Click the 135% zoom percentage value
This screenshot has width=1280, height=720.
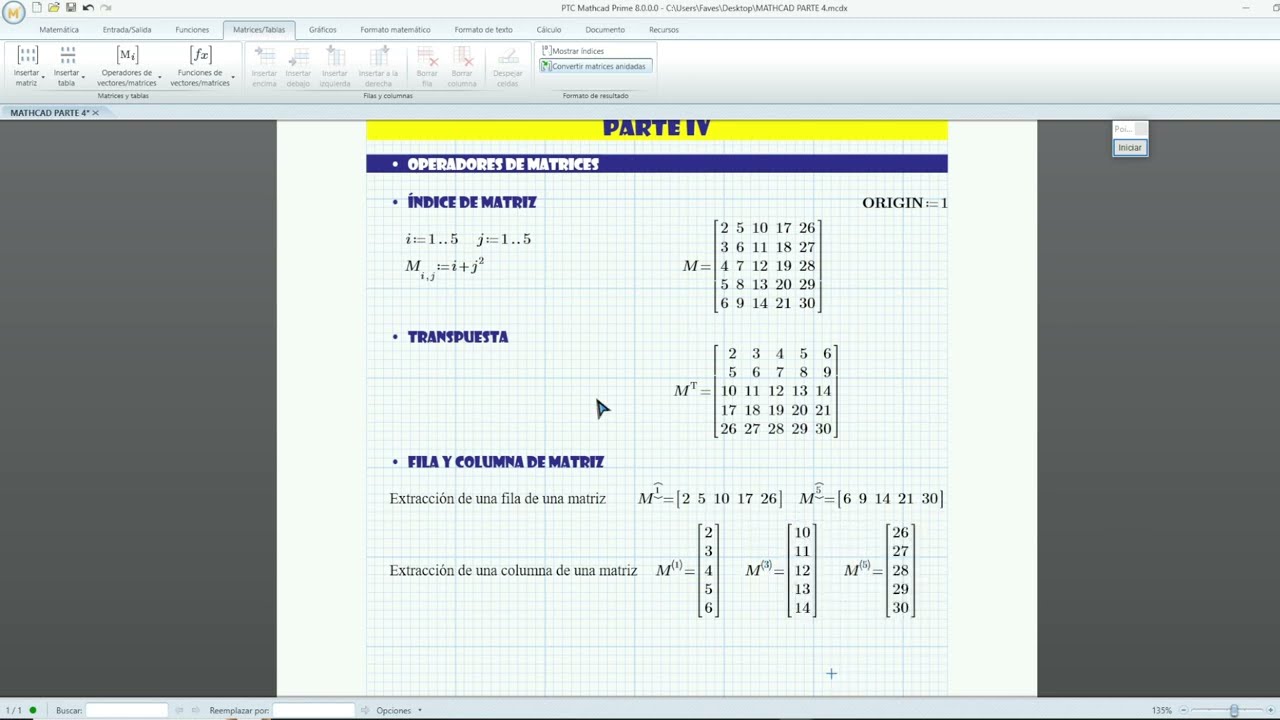coord(1161,710)
